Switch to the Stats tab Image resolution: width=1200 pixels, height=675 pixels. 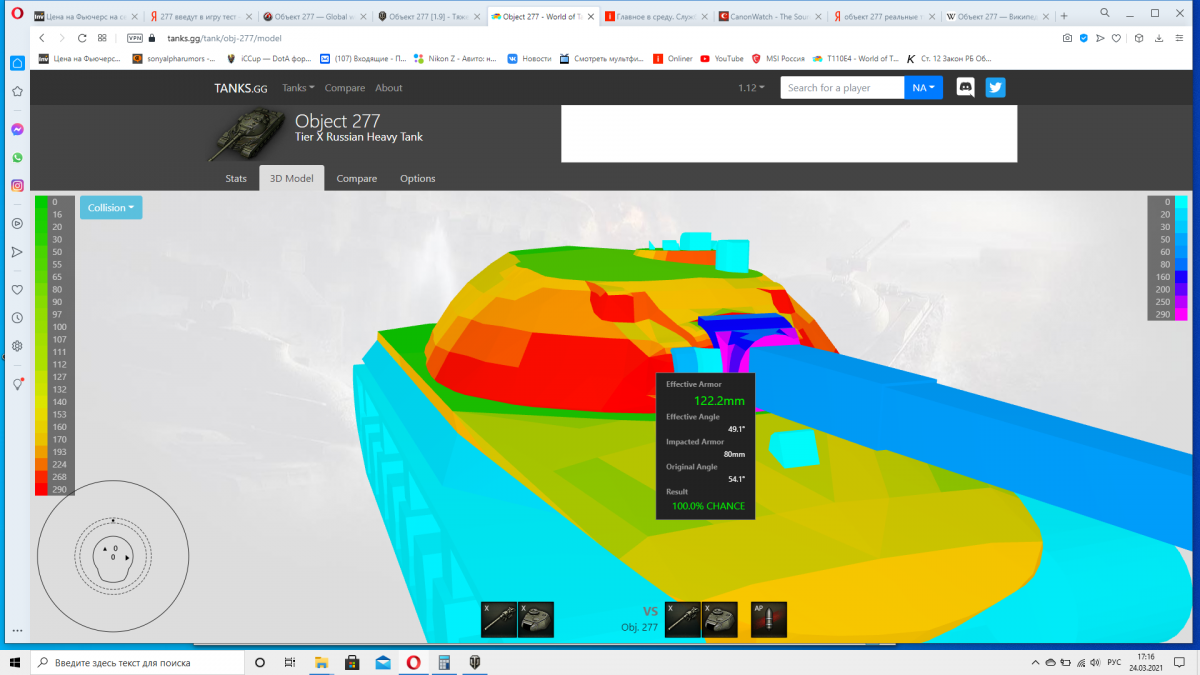236,179
